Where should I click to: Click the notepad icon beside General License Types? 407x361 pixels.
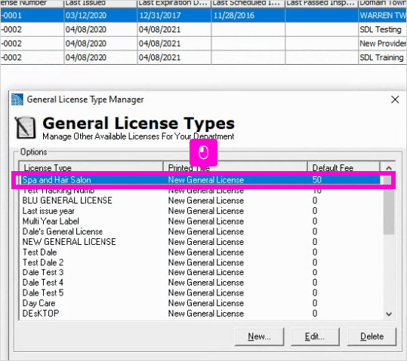pyautogui.click(x=25, y=127)
